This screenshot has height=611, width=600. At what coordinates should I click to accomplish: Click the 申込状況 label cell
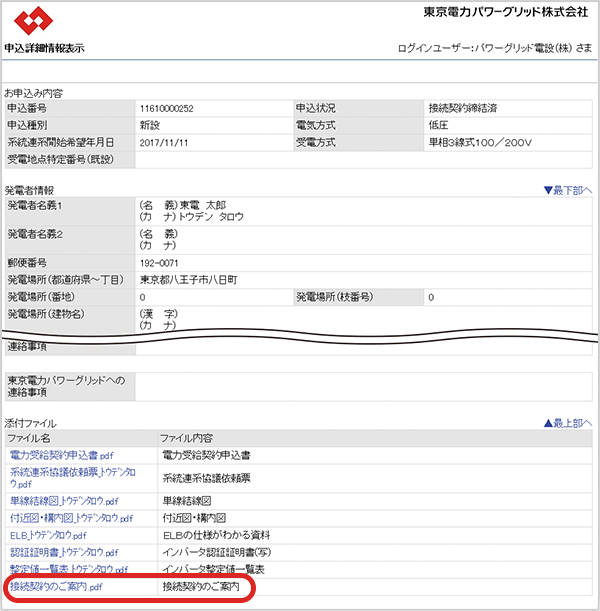(359, 108)
